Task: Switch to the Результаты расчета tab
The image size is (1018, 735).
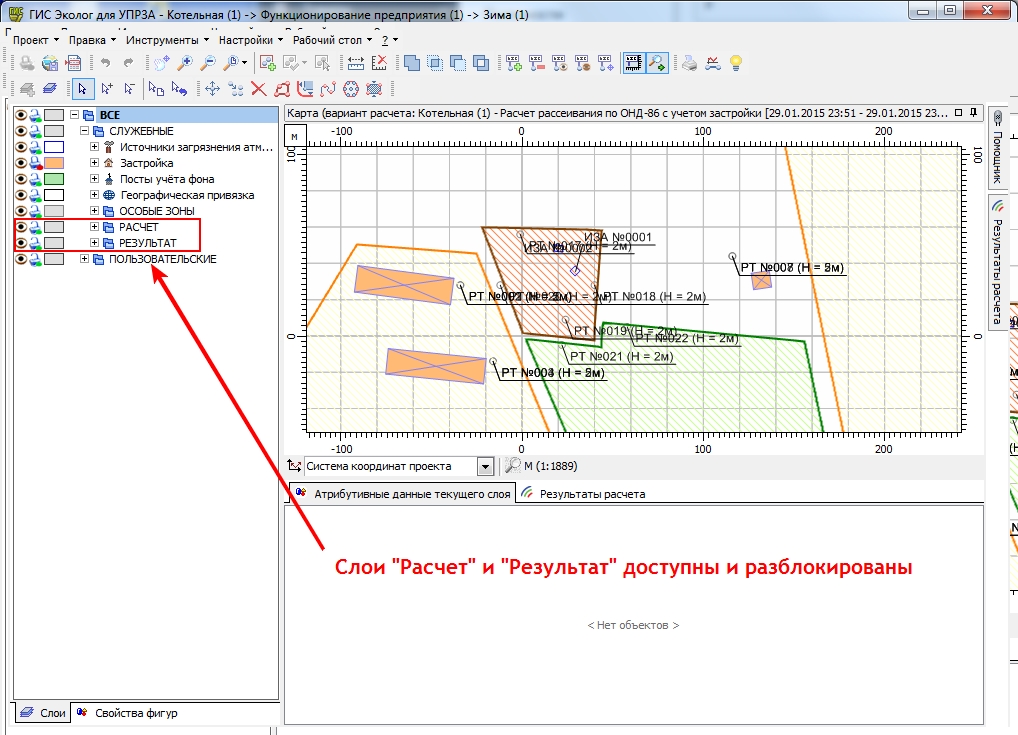Action: [584, 494]
